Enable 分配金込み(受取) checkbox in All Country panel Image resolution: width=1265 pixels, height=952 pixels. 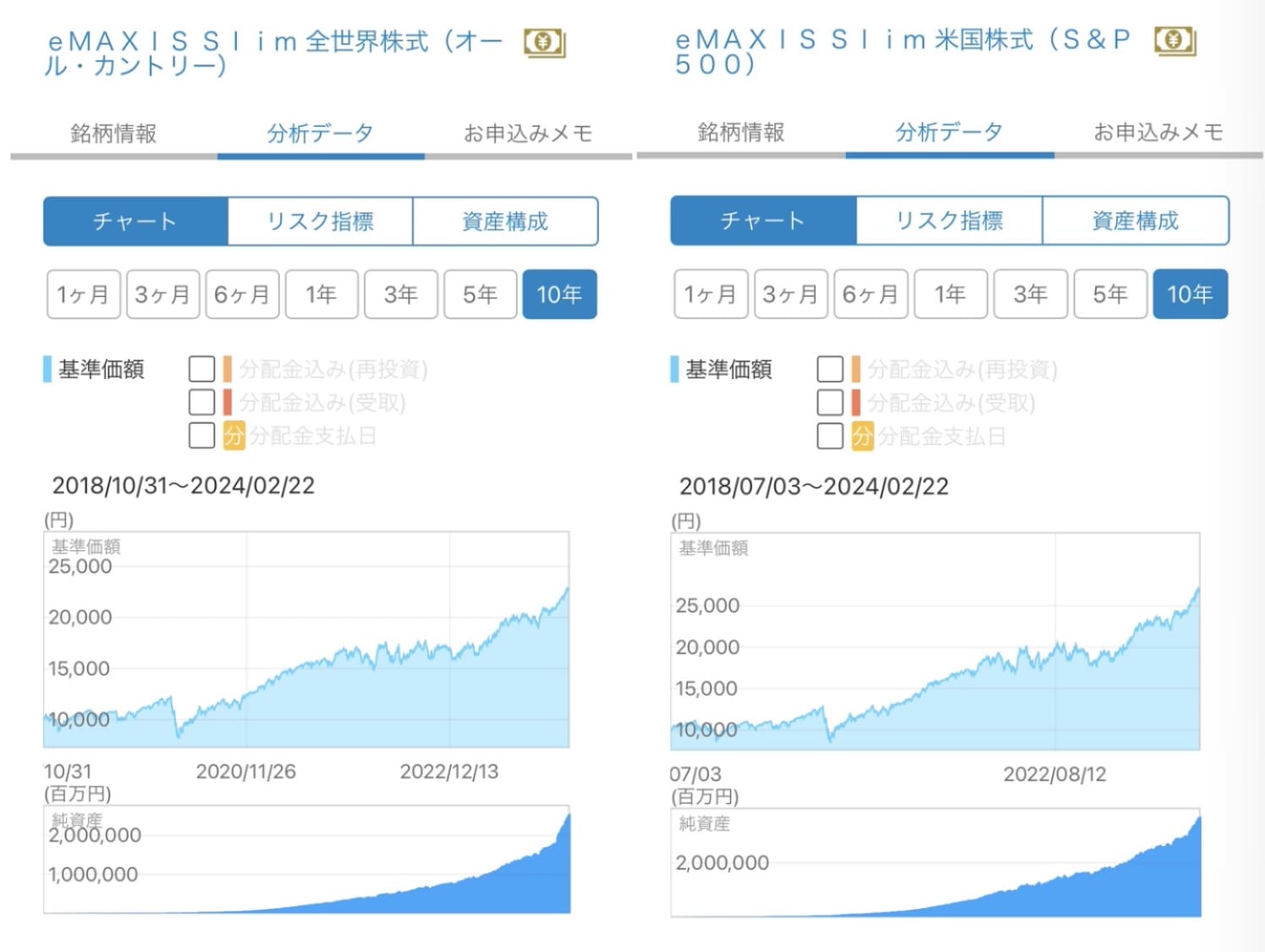pos(201,402)
